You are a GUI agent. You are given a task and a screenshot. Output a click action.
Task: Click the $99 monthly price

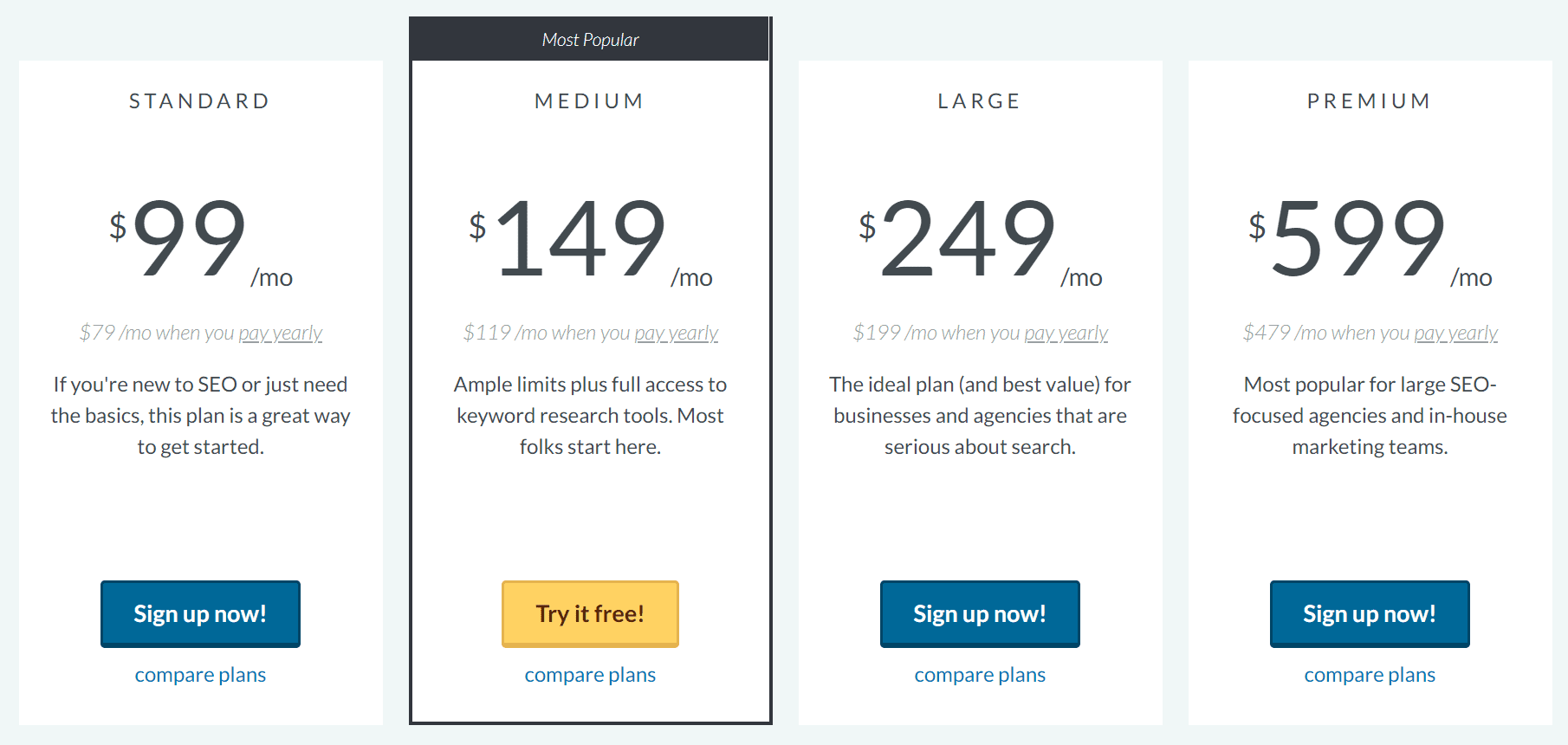coord(190,238)
